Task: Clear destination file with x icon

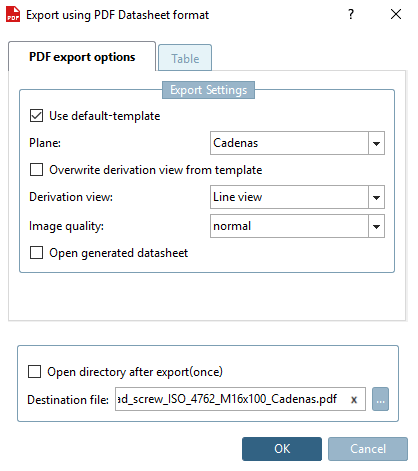Action: click(354, 399)
